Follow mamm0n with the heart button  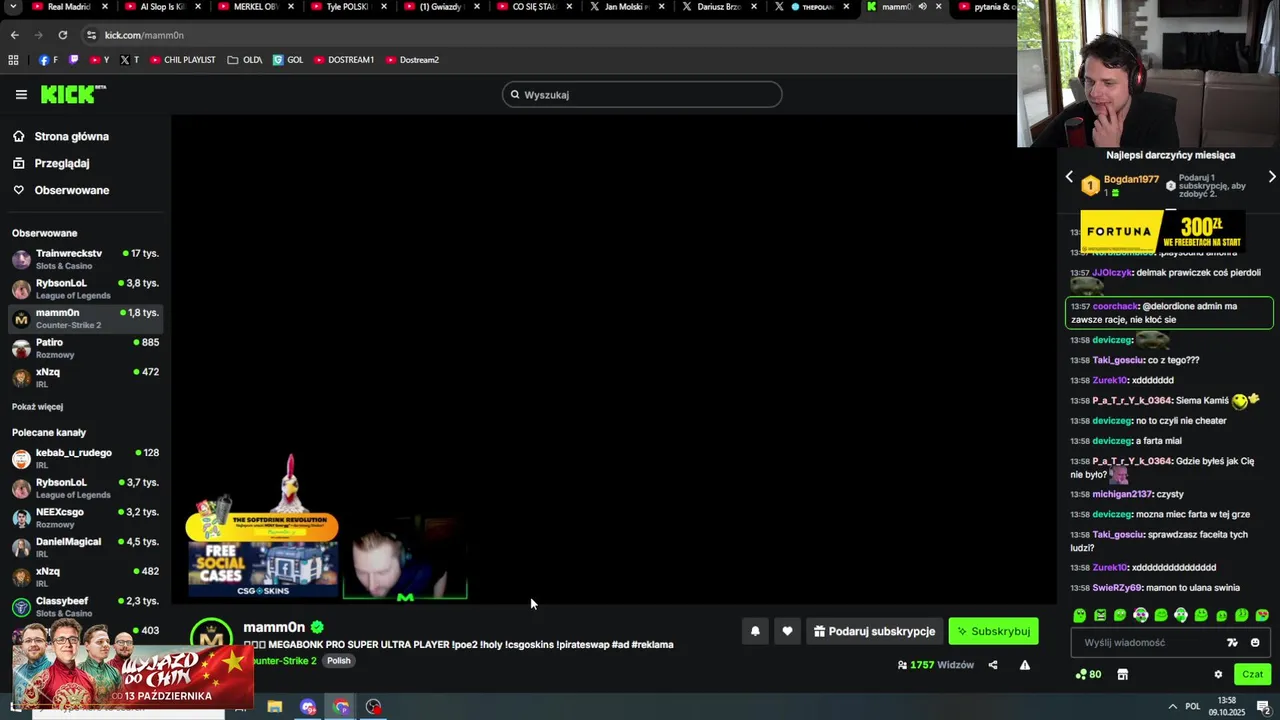(x=787, y=631)
